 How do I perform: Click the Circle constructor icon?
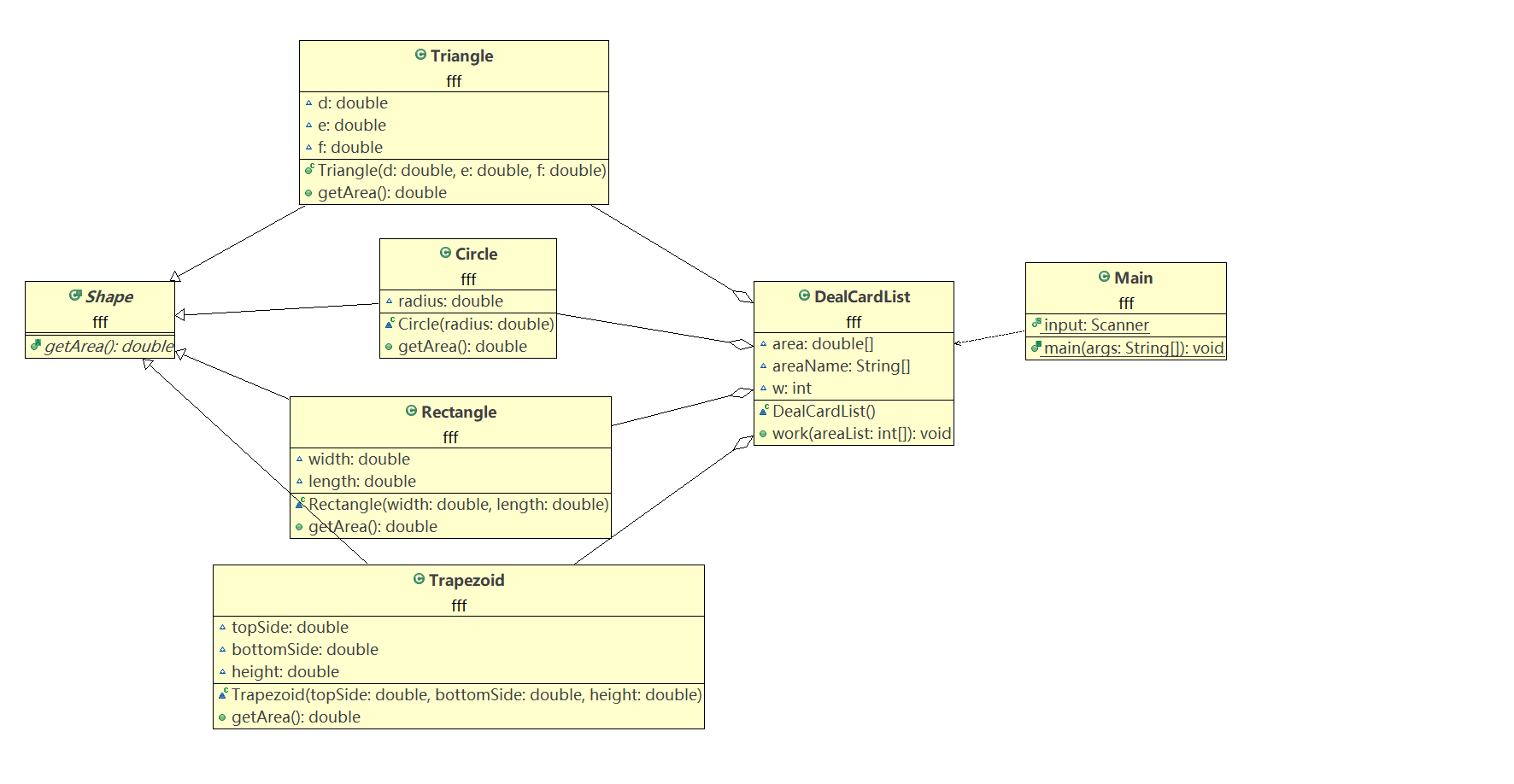[x=390, y=323]
